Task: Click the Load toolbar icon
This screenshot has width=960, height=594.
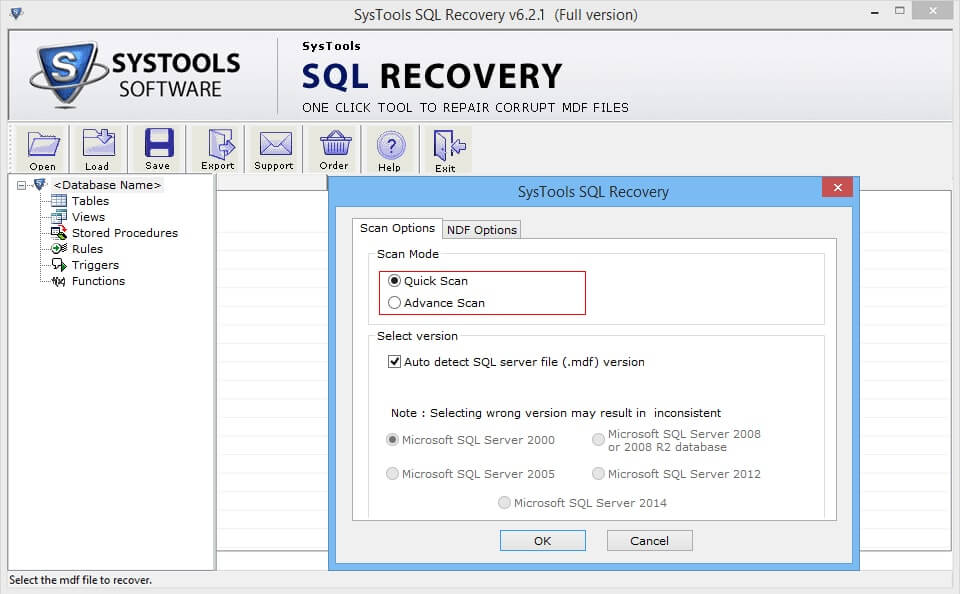Action: click(x=98, y=143)
